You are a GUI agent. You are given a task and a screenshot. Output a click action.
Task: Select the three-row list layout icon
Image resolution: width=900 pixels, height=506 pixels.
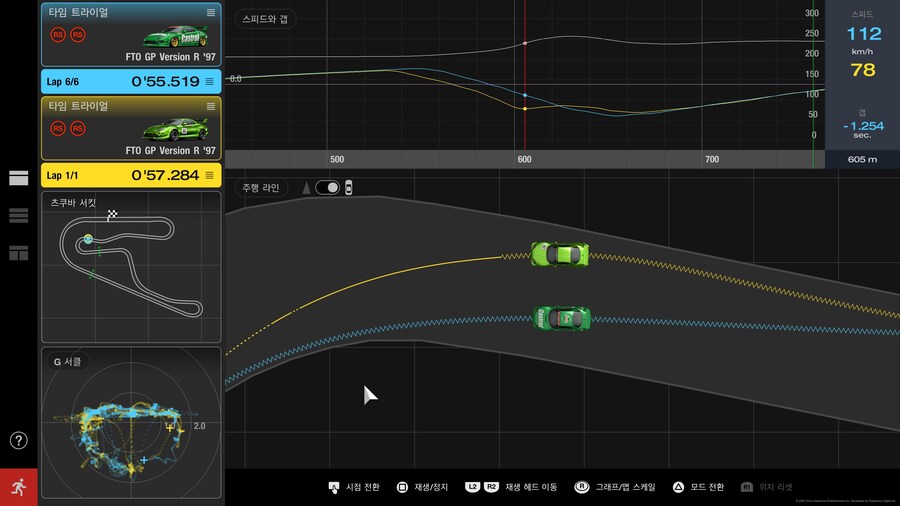click(x=18, y=215)
